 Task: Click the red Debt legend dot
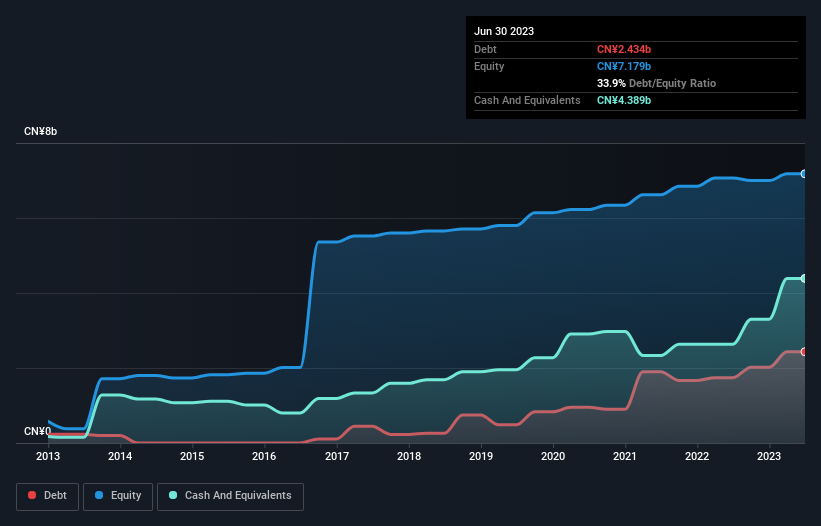click(x=32, y=495)
